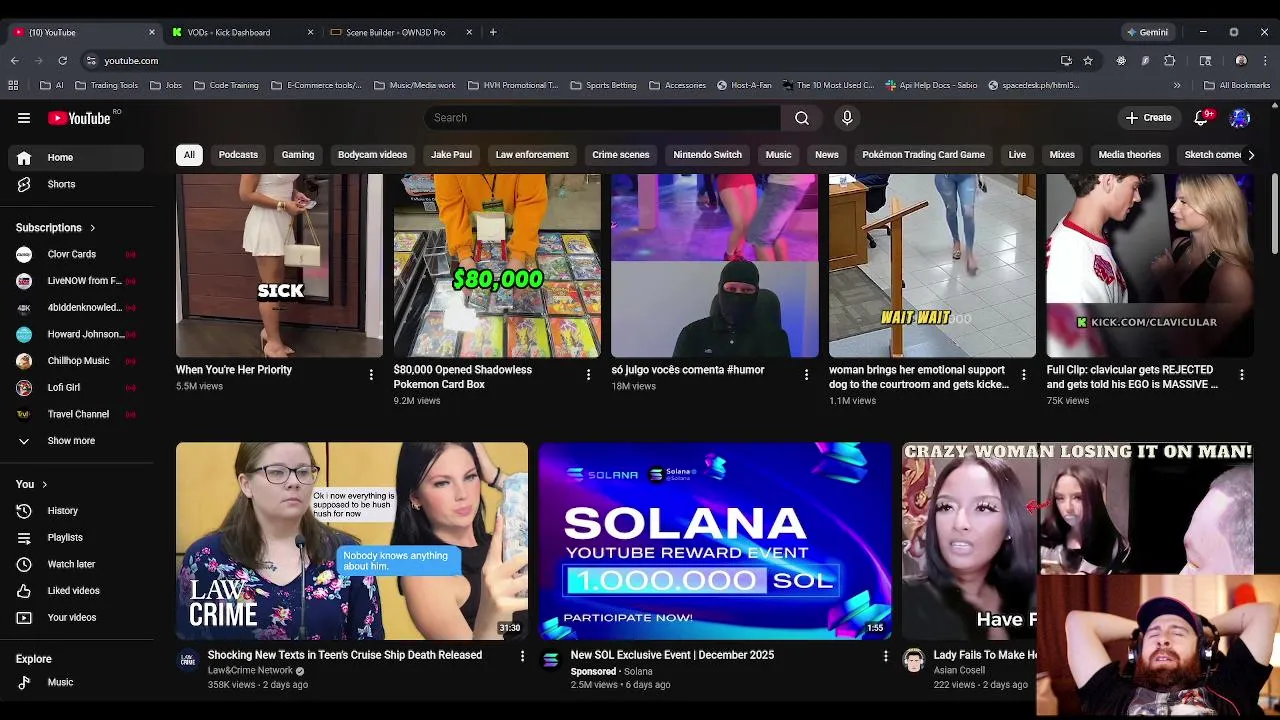Open All Bookmarks folder
1280x720 pixels.
point(1237,85)
